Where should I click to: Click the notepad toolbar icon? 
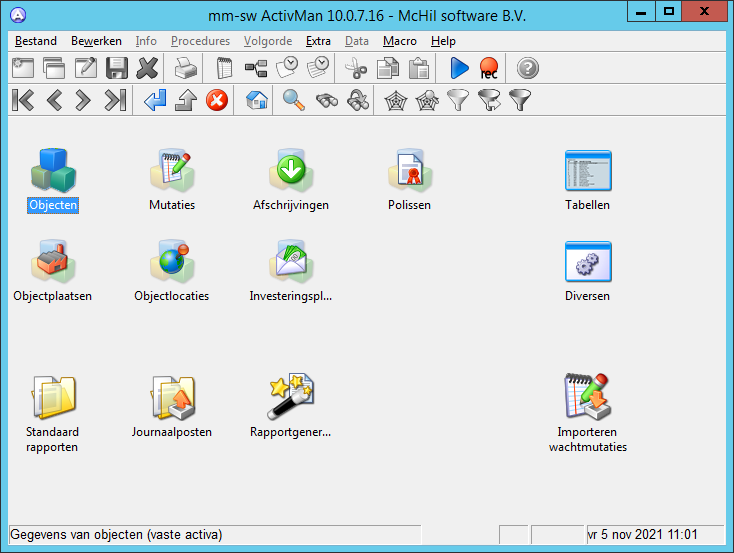click(x=224, y=68)
